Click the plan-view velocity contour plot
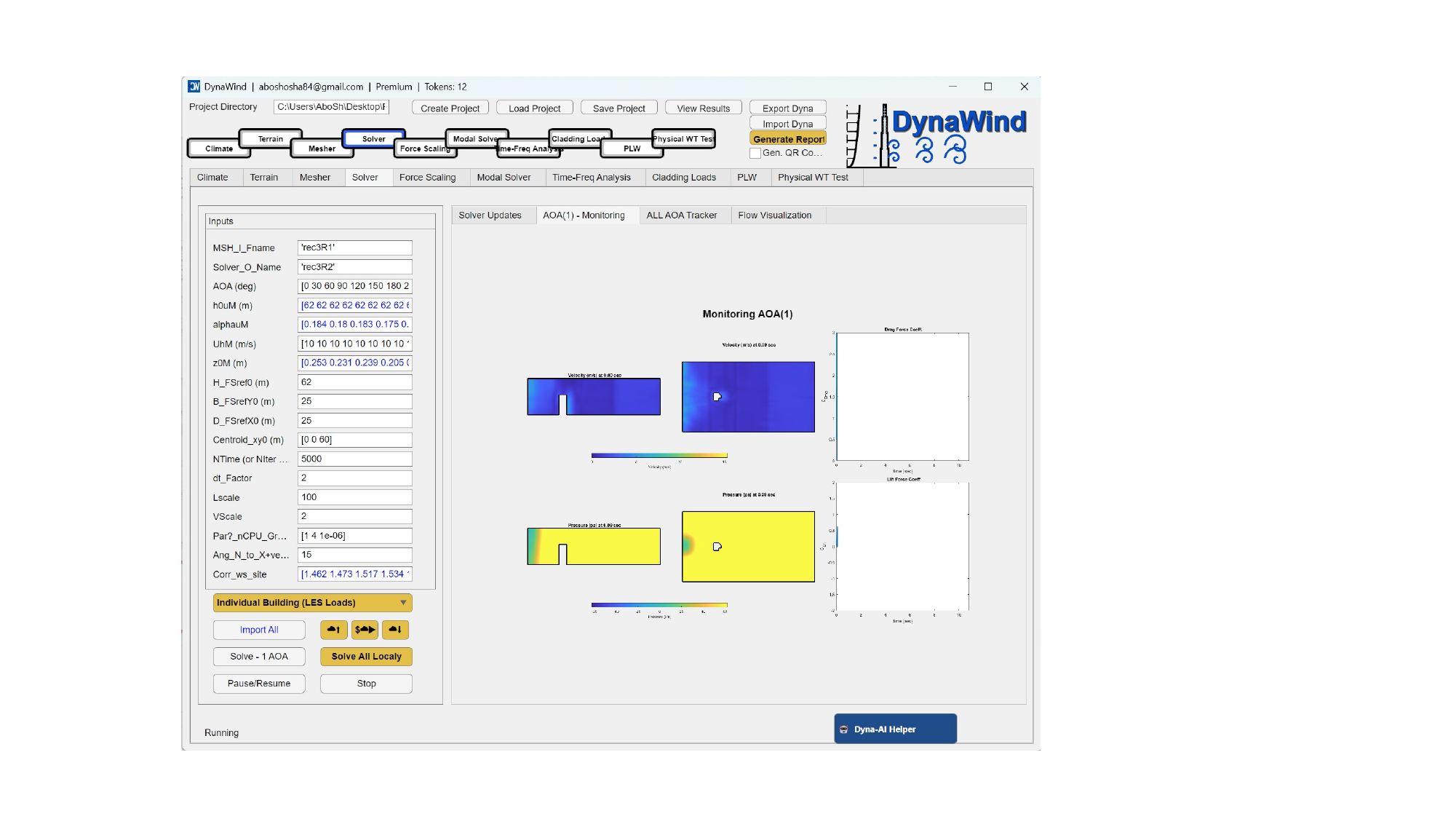This screenshot has height=819, width=1456. pos(748,397)
